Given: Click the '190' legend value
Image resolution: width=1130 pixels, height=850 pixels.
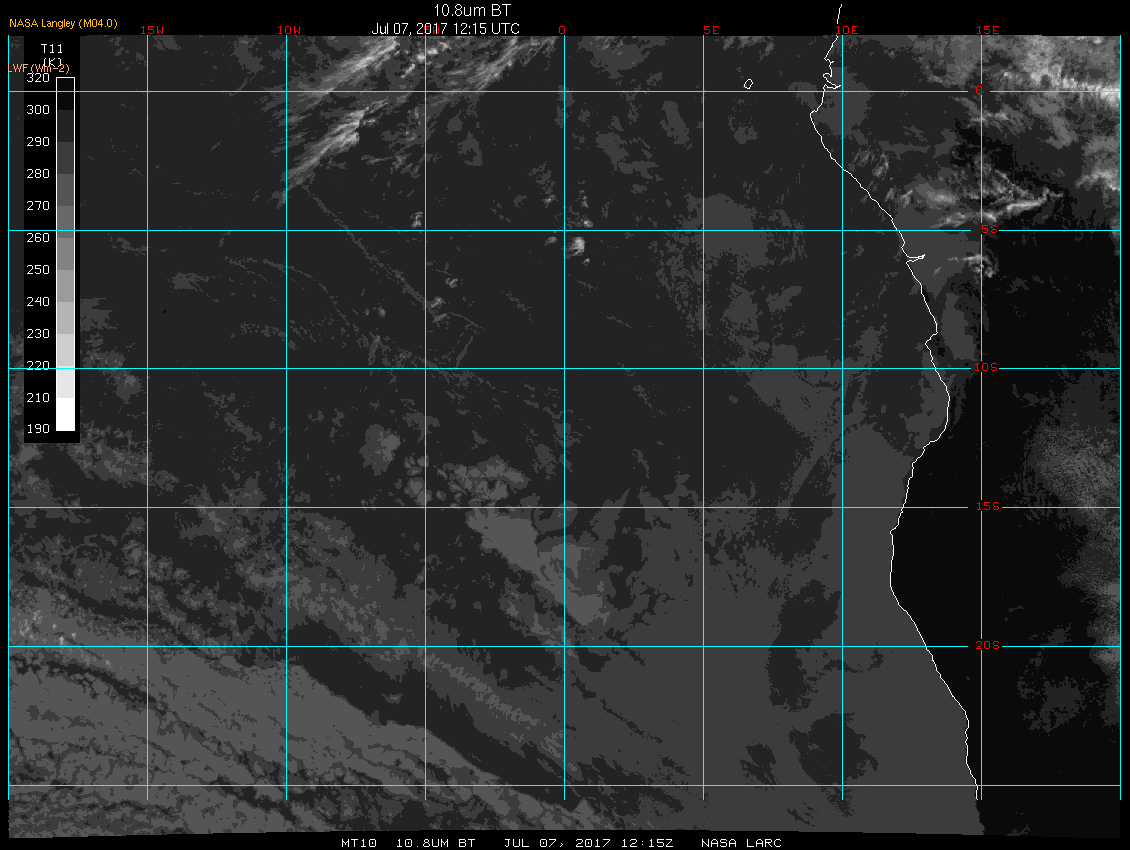Looking at the screenshot, I should (38, 429).
